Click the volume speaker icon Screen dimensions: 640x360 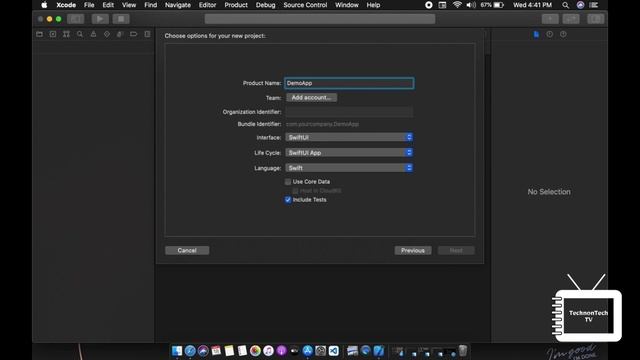tap(471, 5)
